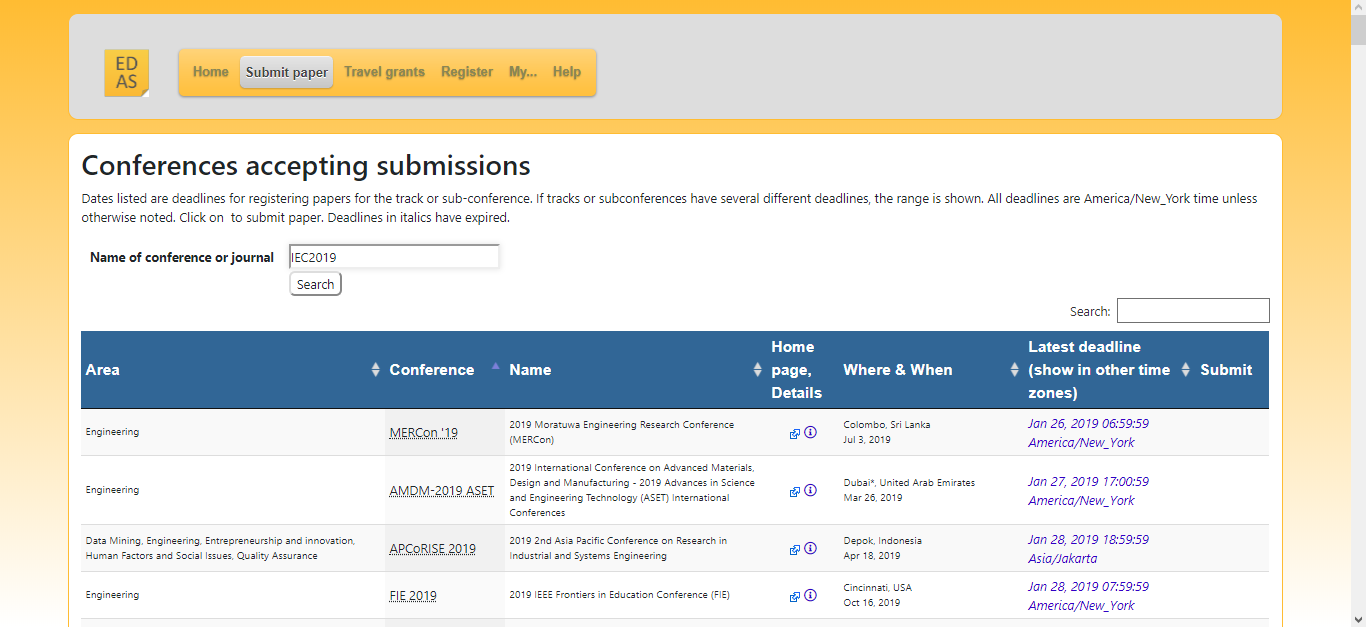Open AMDM-2019 ASET home page icon
Image resolution: width=1366 pixels, height=627 pixels.
[795, 491]
